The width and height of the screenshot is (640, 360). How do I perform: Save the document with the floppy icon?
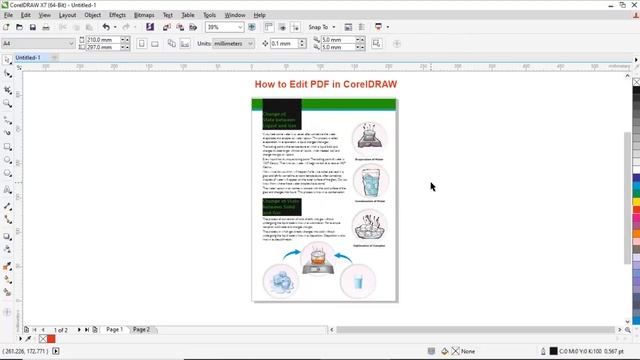click(x=33, y=27)
